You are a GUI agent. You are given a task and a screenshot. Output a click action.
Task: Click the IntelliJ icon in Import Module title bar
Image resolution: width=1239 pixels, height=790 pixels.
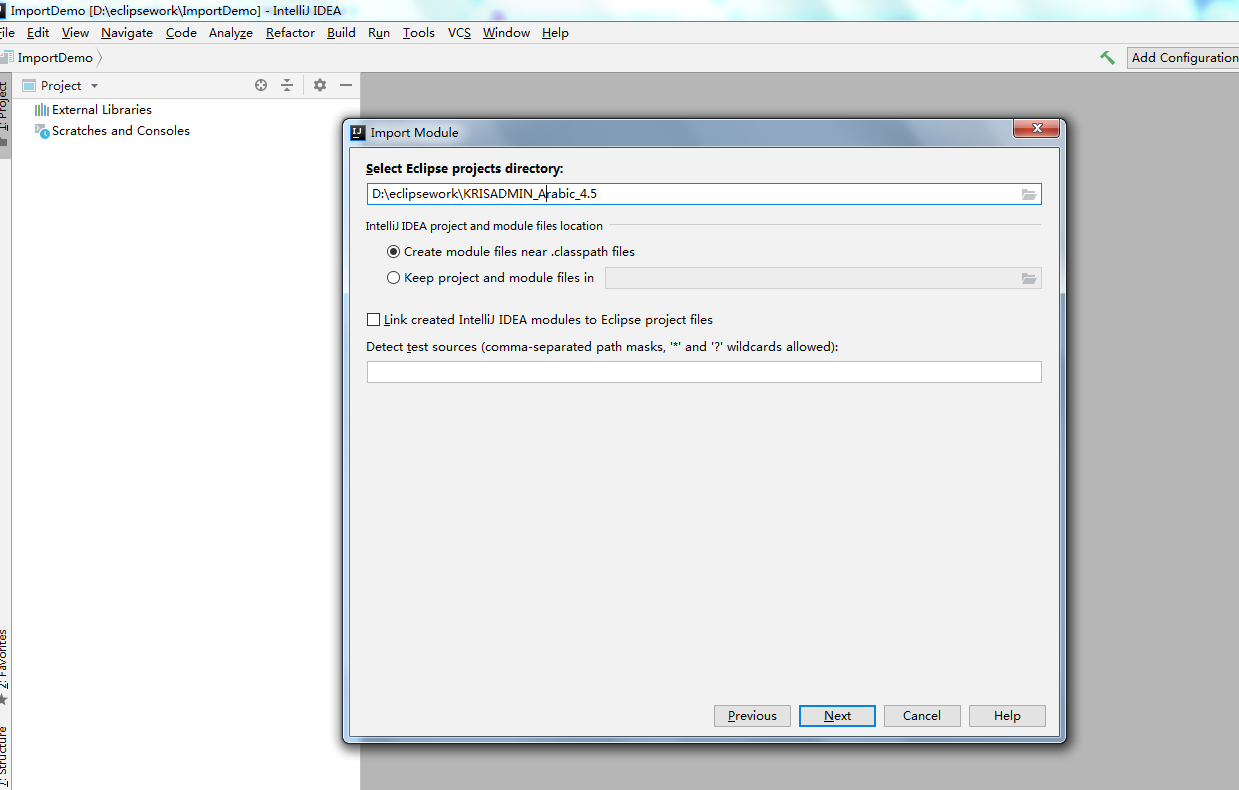[358, 132]
